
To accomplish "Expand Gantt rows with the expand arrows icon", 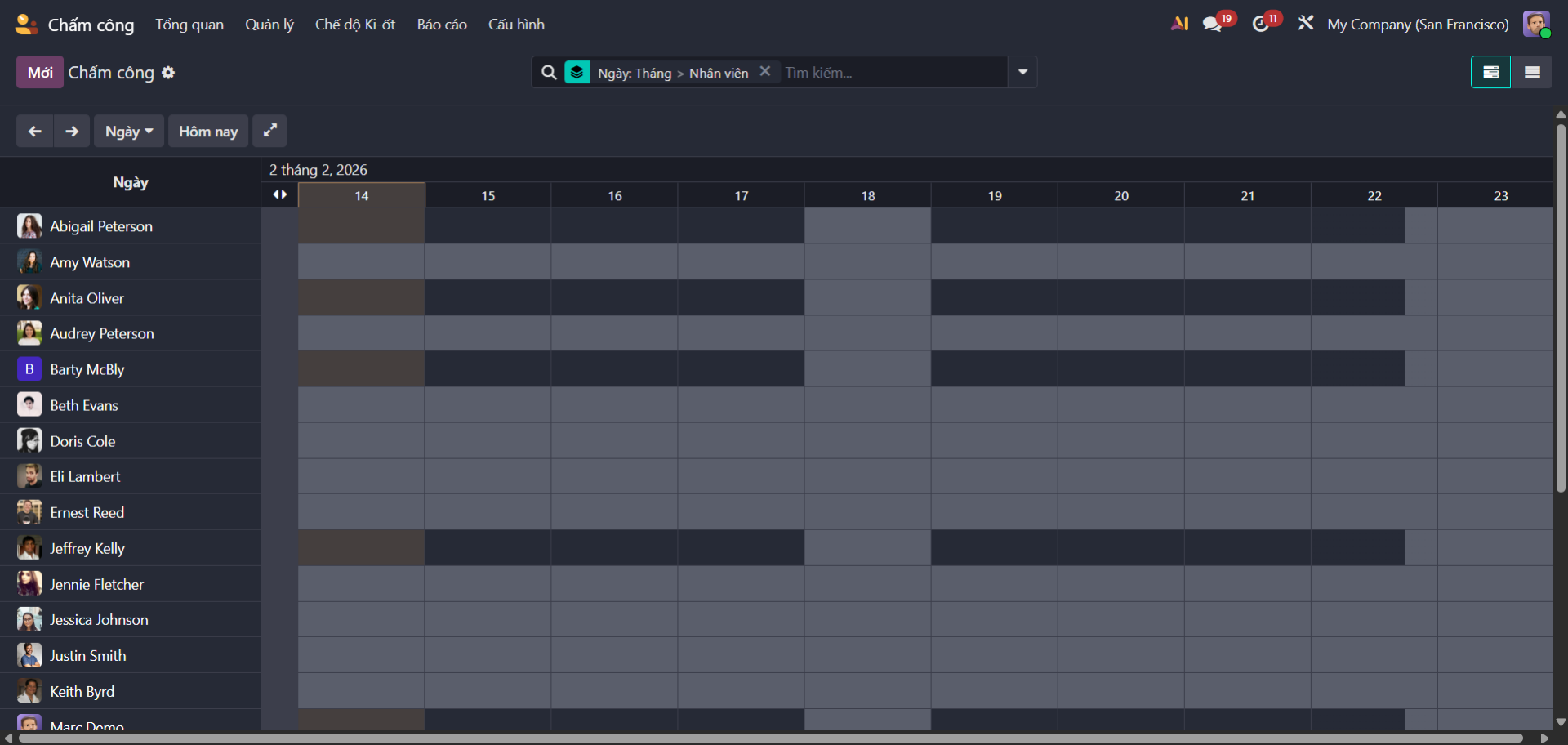I will click(269, 131).
